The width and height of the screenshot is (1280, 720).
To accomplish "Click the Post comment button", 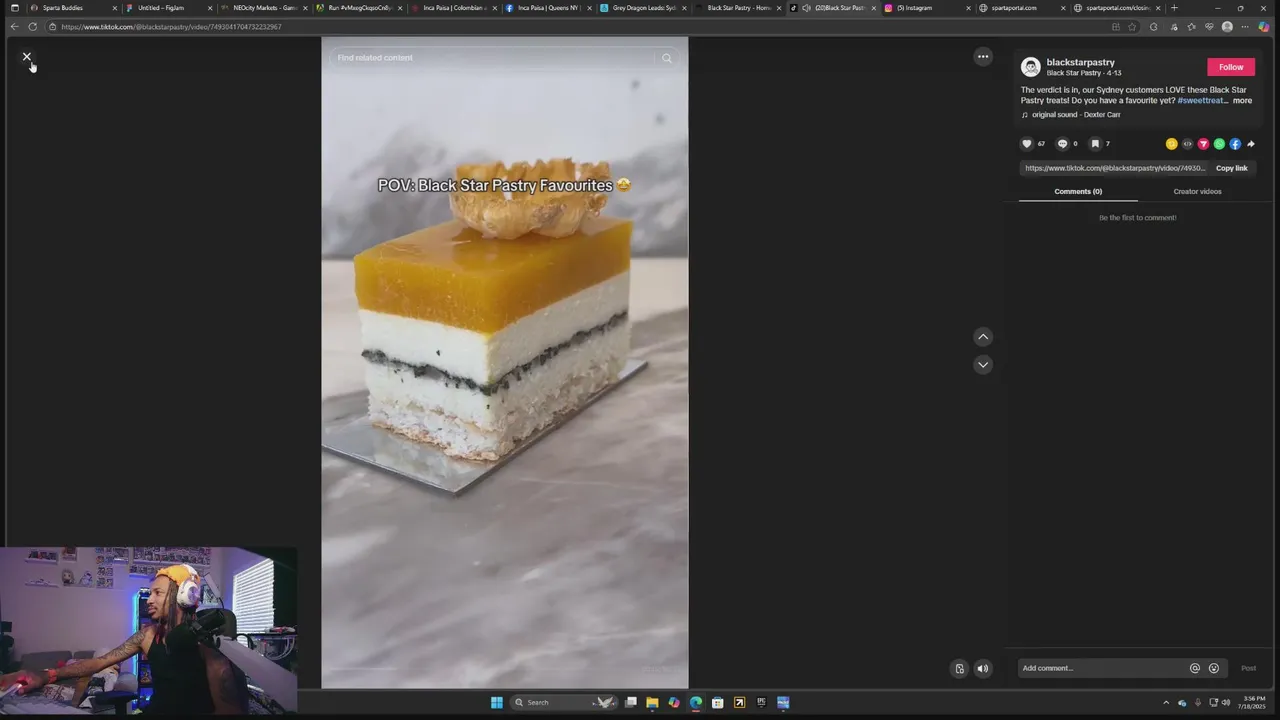I will click(x=1248, y=668).
